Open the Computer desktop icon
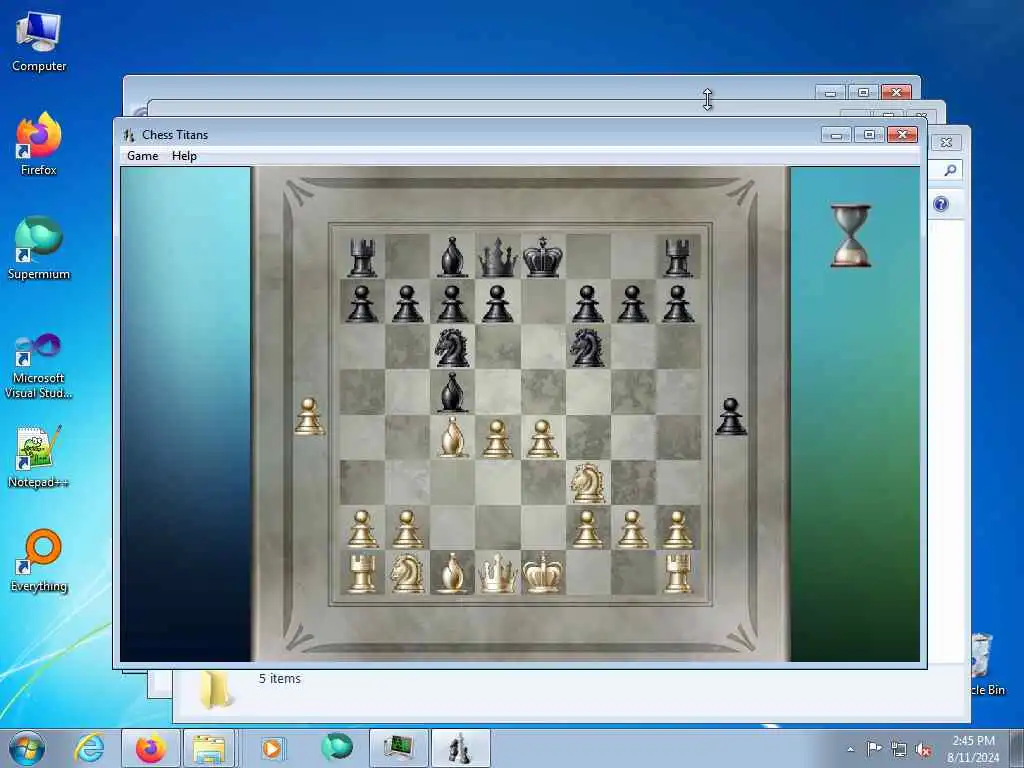This screenshot has width=1024, height=768. [39, 42]
